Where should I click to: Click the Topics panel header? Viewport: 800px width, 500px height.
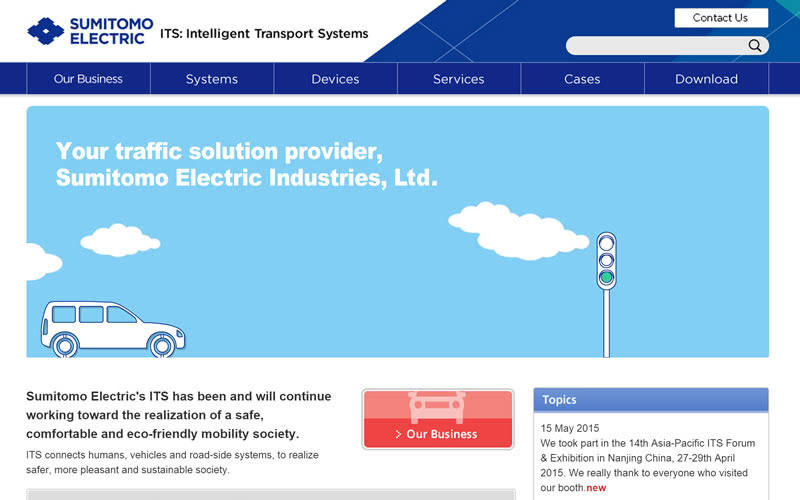click(x=651, y=399)
